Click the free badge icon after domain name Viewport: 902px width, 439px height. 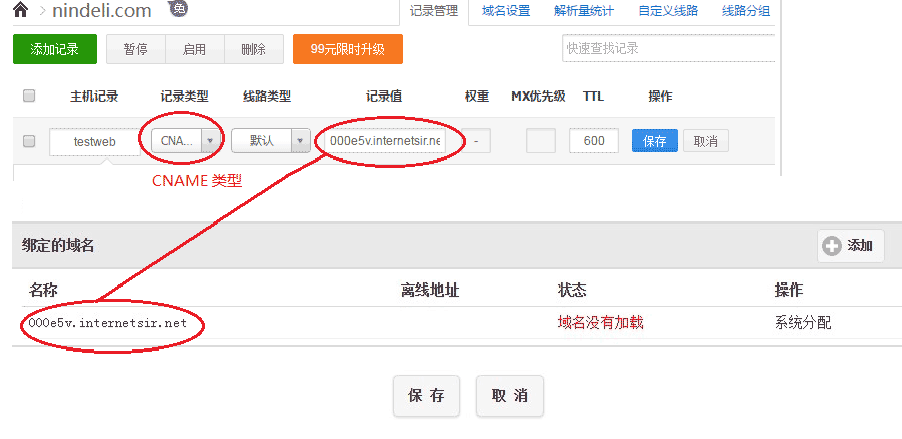point(177,8)
